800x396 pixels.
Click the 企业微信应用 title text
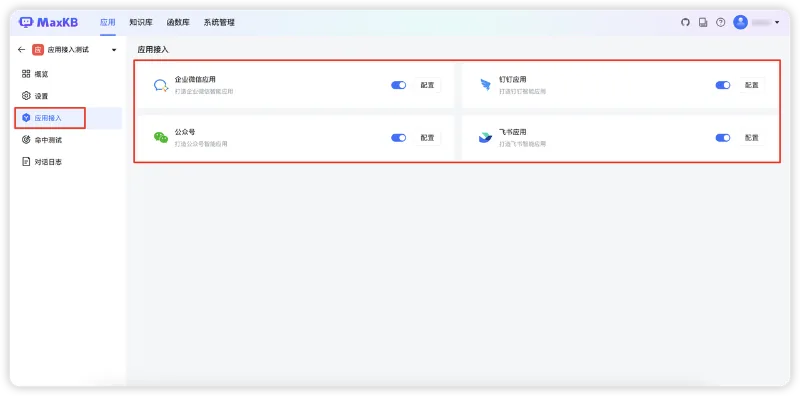coord(195,80)
